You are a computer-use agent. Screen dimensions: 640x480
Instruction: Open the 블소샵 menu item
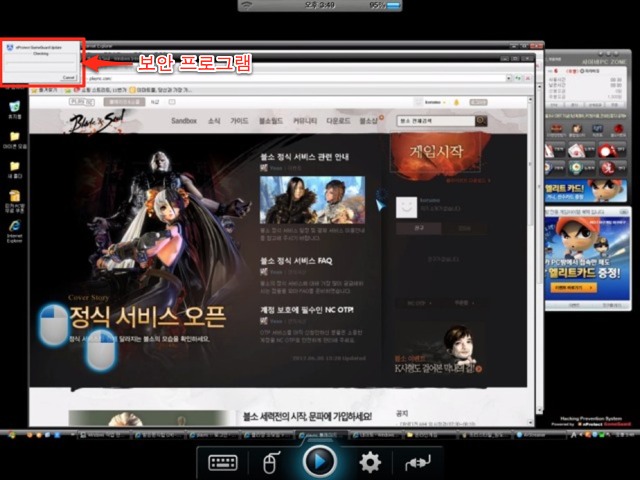click(369, 120)
